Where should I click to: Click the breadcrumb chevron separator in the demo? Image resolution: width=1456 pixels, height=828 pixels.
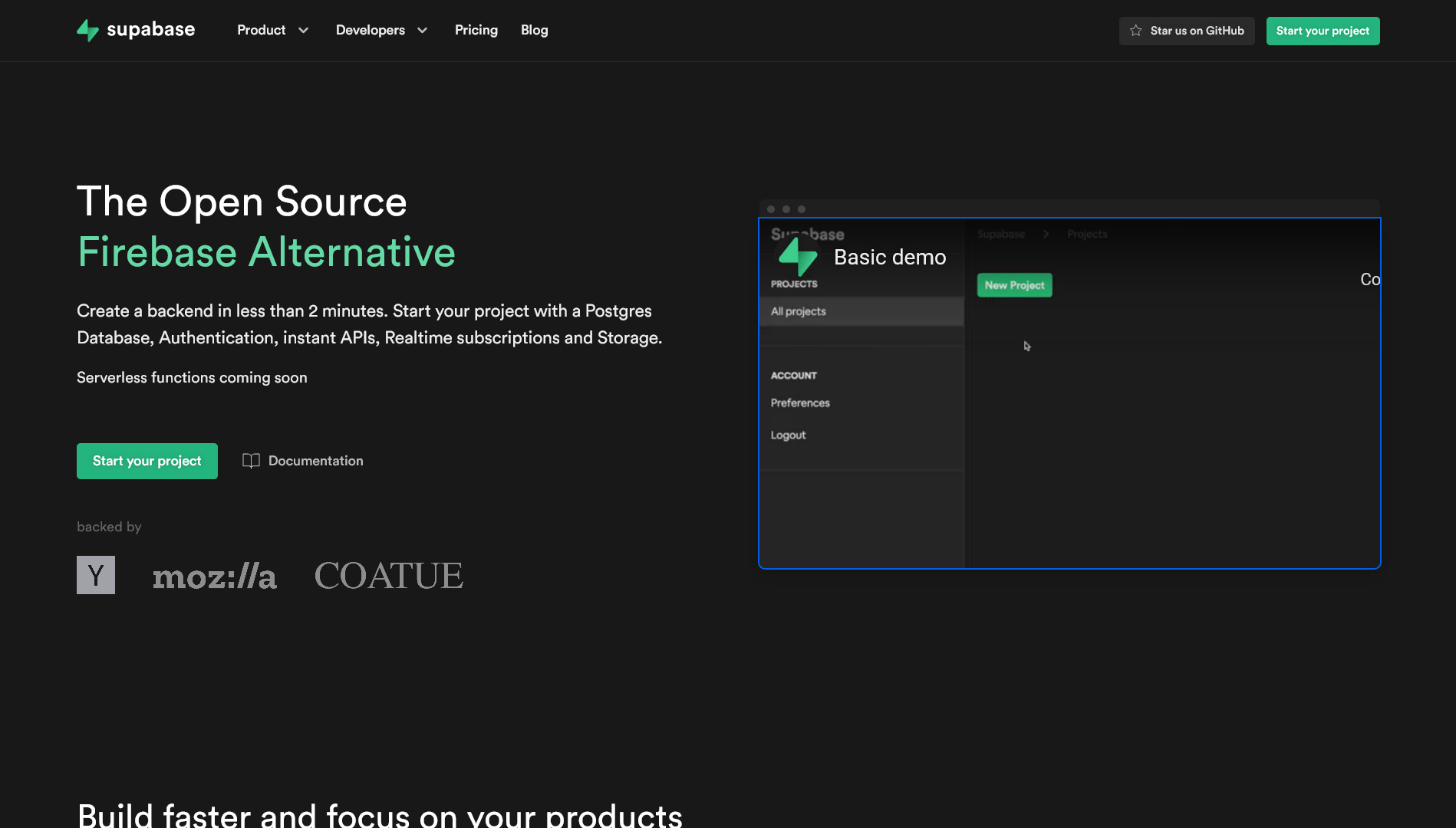click(1046, 234)
